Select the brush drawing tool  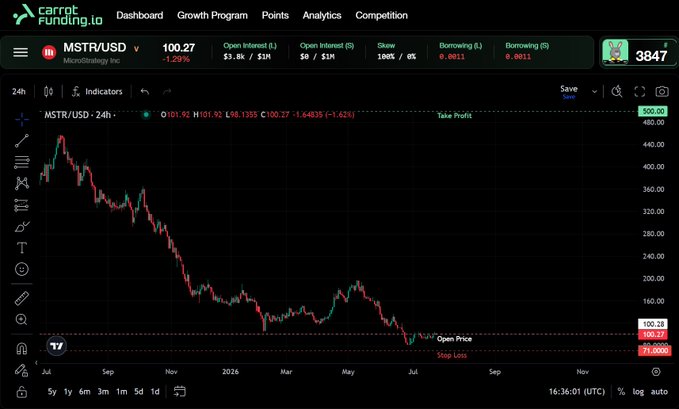22,227
